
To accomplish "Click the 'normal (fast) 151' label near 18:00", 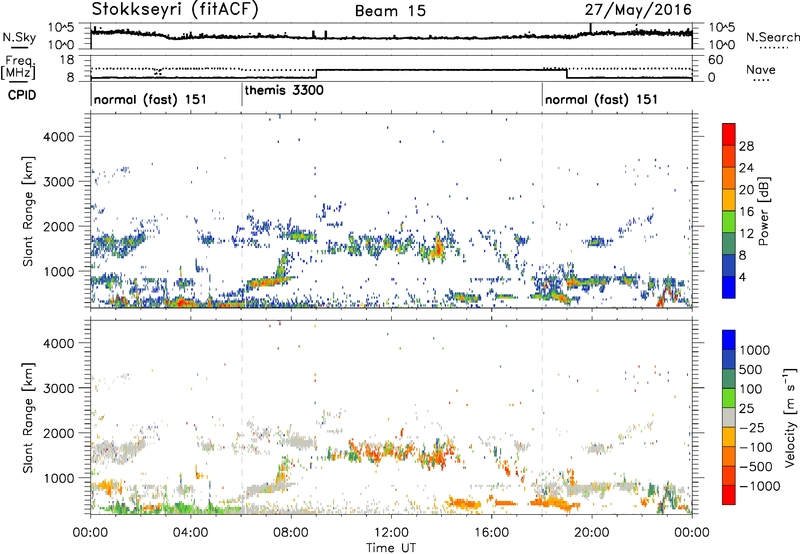I will click(601, 99).
